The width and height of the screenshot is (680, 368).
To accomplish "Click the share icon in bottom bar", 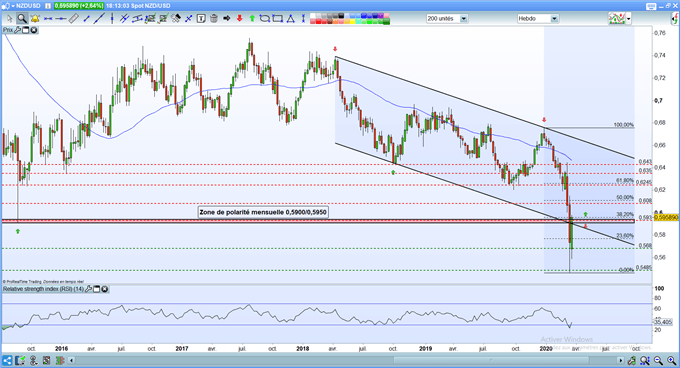I will coord(7,360).
